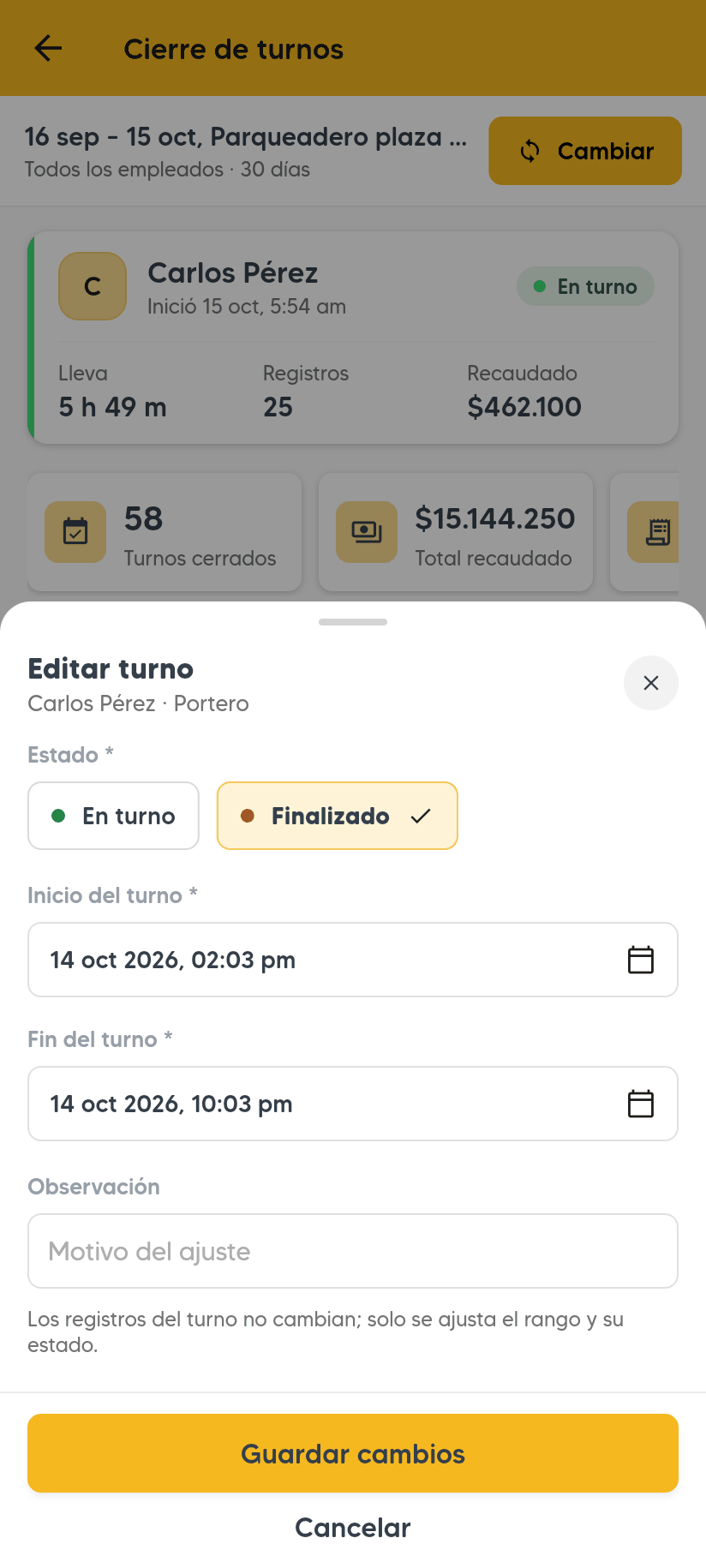Focus the Motivo del ajuste input
The width and height of the screenshot is (706, 1568).
click(353, 1251)
